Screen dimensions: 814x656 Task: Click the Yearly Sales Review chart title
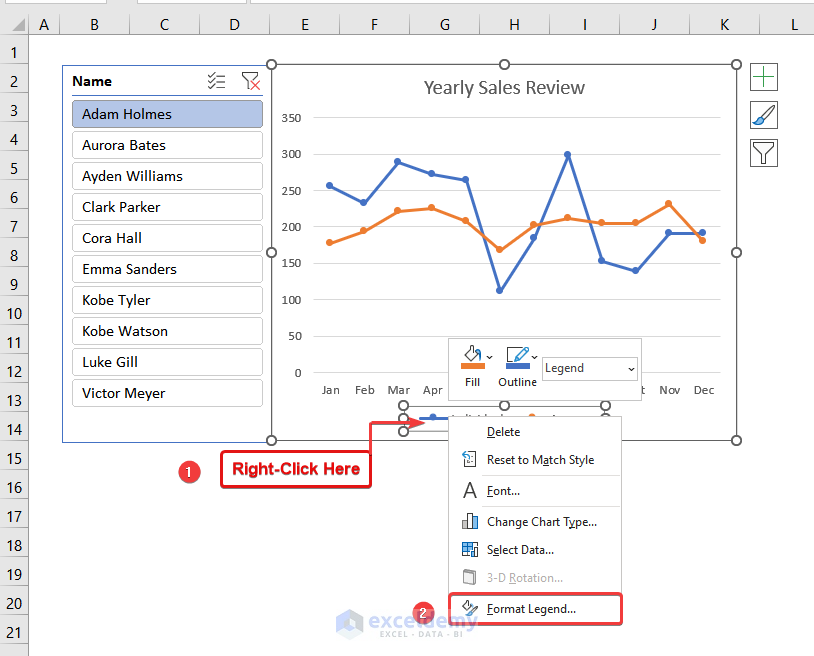pyautogui.click(x=504, y=88)
